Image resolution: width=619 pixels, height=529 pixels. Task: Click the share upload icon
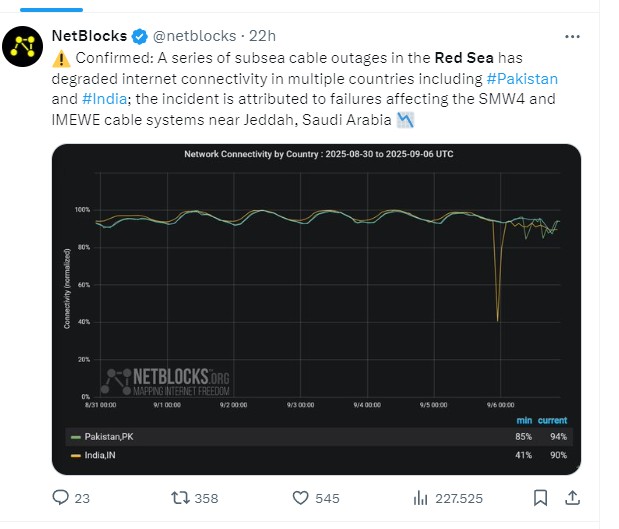[573, 497]
